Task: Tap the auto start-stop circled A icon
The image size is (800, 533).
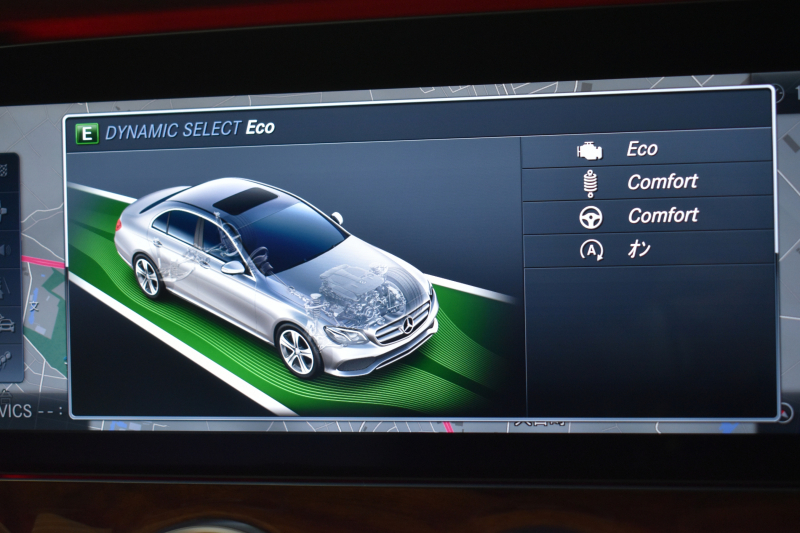Action: 591,250
